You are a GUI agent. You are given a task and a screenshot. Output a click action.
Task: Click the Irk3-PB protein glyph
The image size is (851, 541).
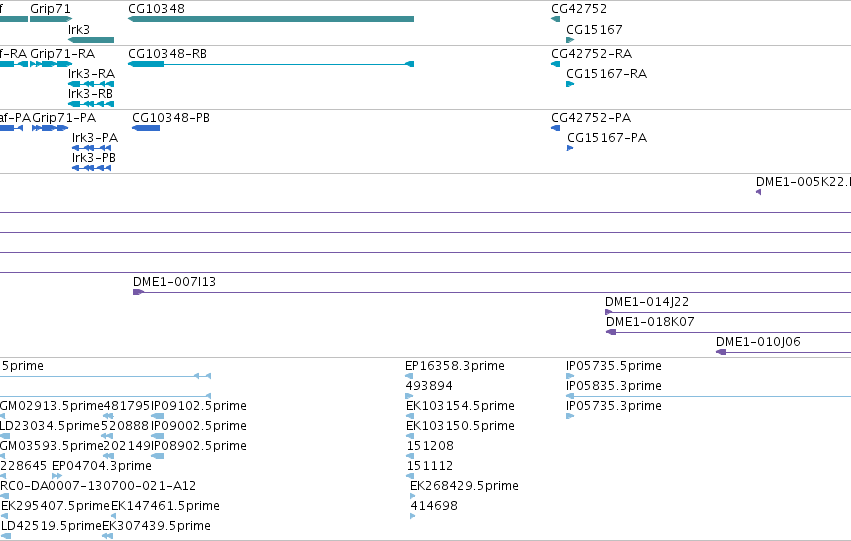point(92,168)
